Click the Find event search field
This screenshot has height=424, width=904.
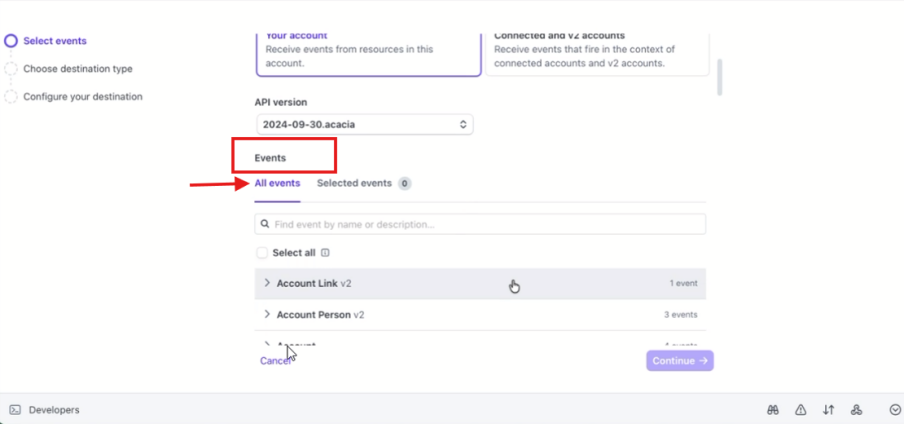[x=486, y=224]
